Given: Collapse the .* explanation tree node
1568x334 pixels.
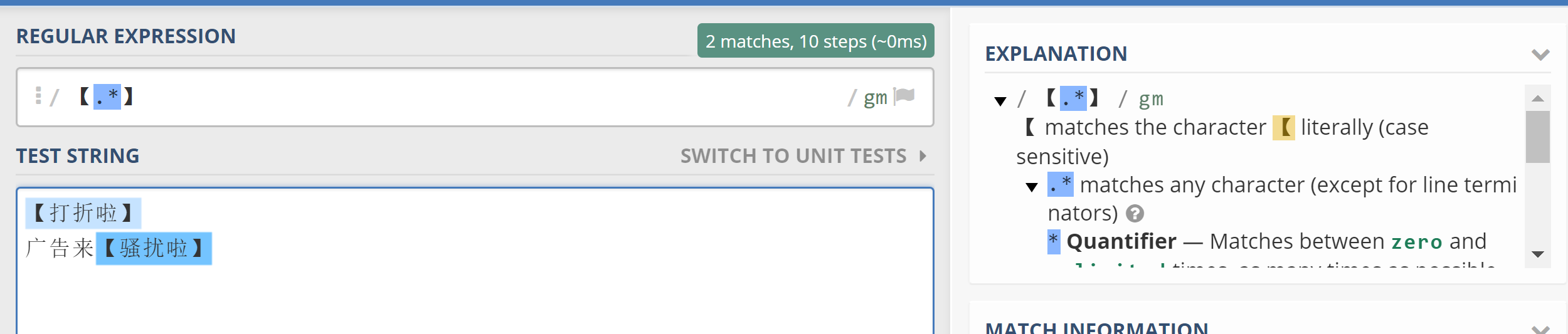Looking at the screenshot, I should (1032, 187).
